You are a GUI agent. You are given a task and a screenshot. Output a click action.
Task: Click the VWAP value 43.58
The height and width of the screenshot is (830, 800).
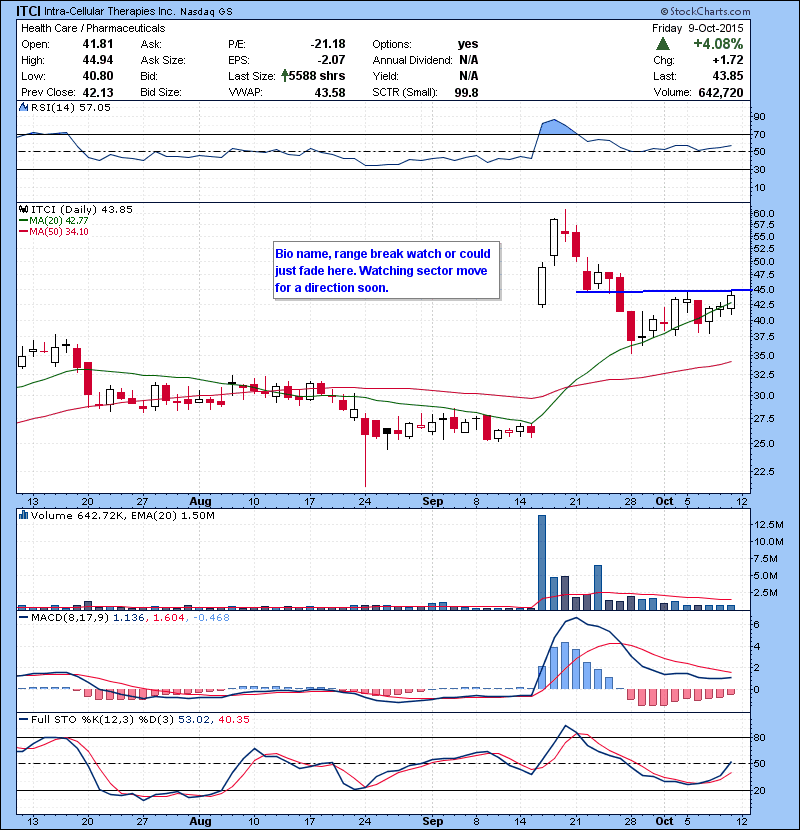(330, 92)
